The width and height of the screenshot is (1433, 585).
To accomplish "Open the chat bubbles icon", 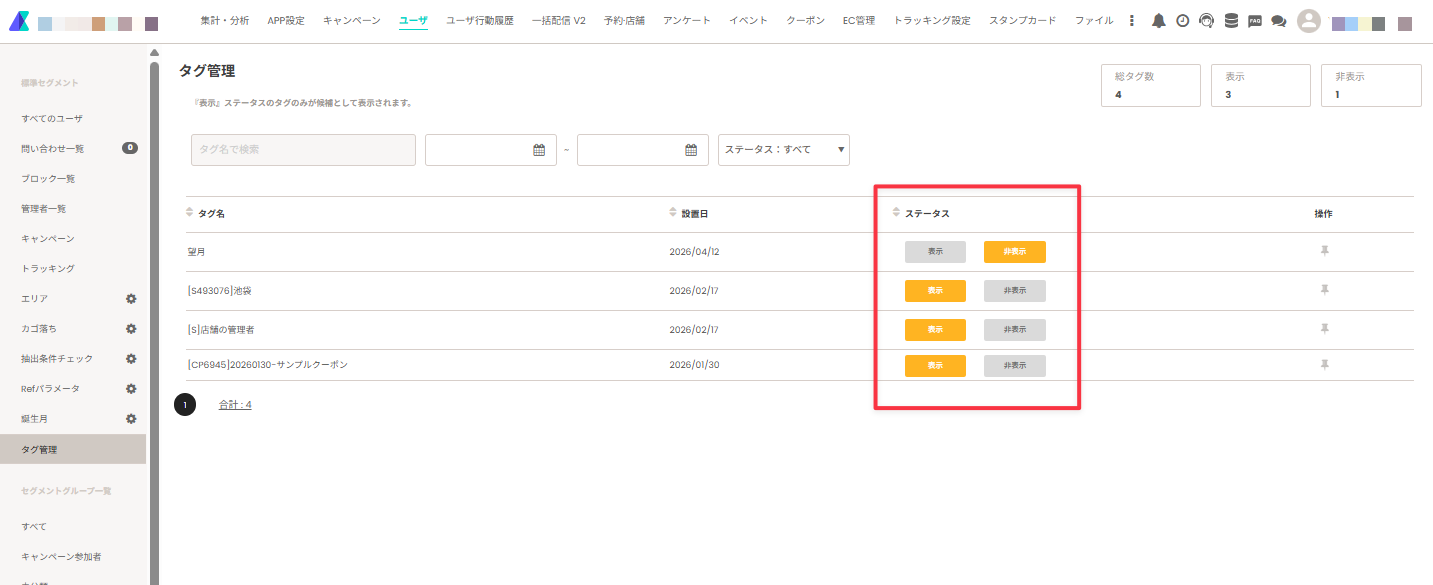I will tap(1278, 21).
